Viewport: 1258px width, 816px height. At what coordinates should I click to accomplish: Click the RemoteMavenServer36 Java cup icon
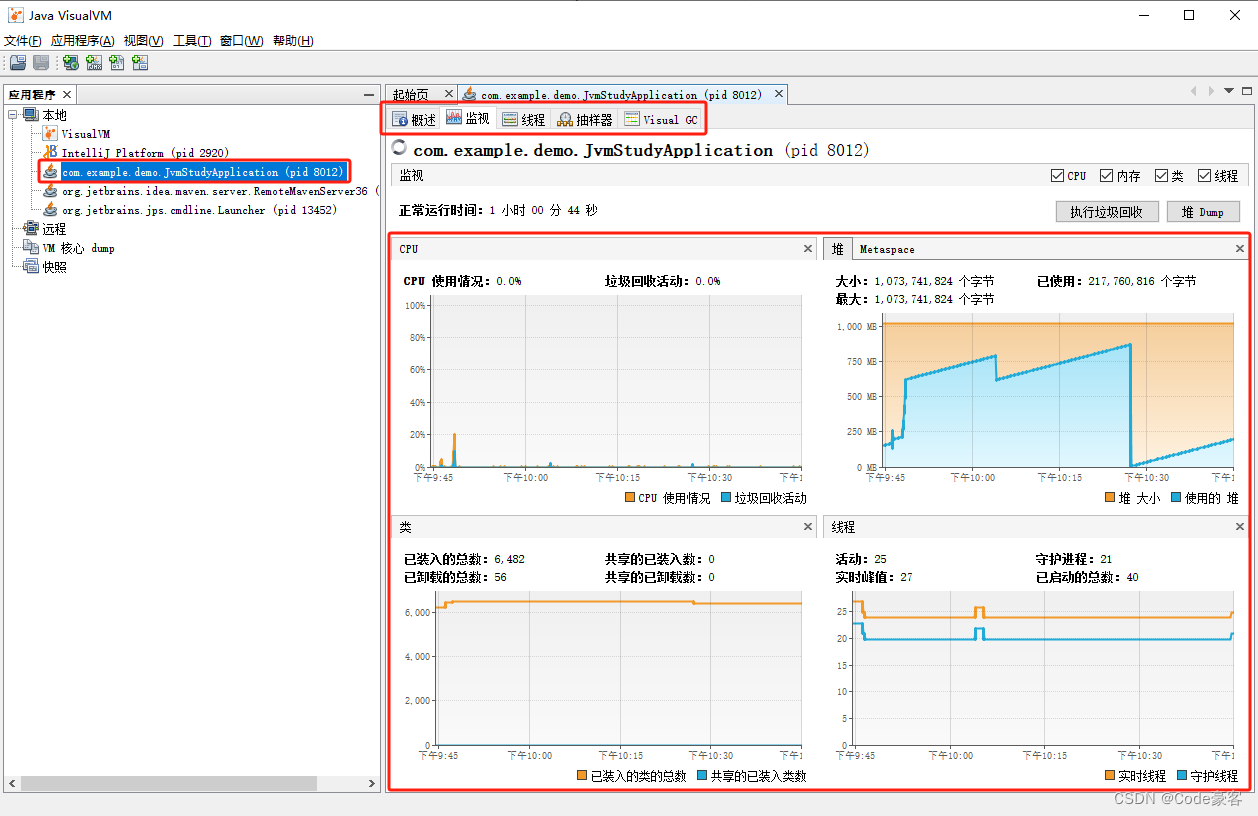coord(50,191)
